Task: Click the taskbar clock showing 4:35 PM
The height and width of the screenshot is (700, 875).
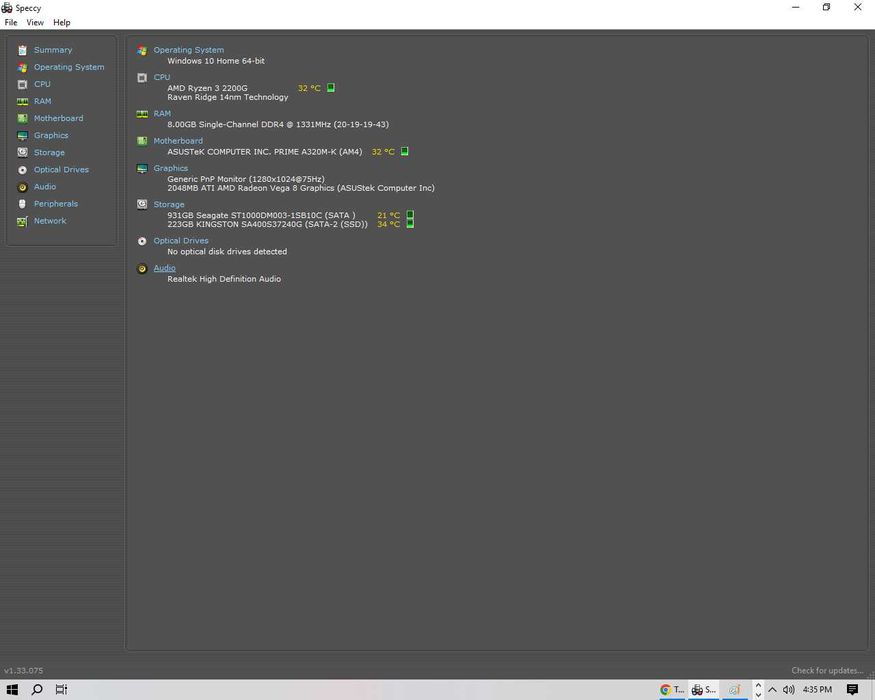Action: click(818, 690)
